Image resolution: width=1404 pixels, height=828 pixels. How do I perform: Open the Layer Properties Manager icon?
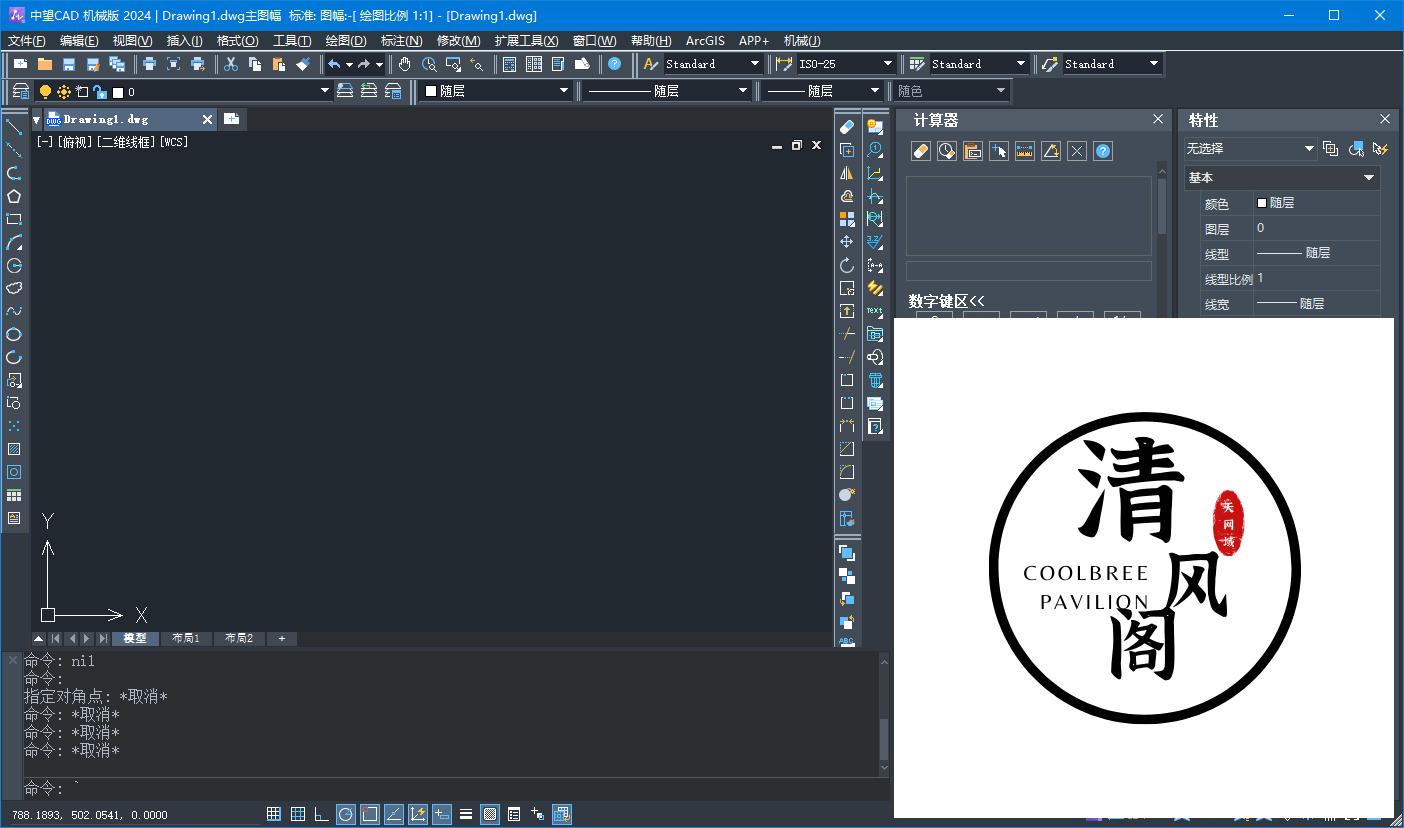[20, 91]
